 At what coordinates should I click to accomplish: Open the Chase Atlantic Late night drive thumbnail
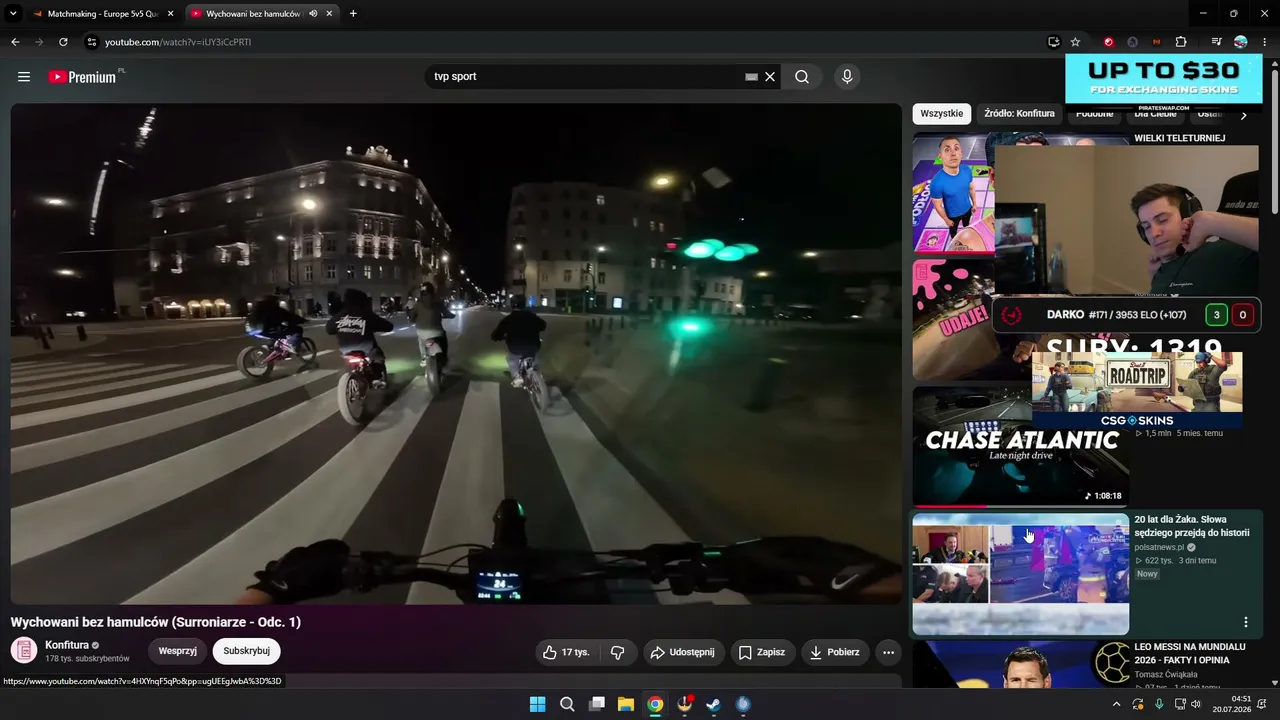(1021, 446)
